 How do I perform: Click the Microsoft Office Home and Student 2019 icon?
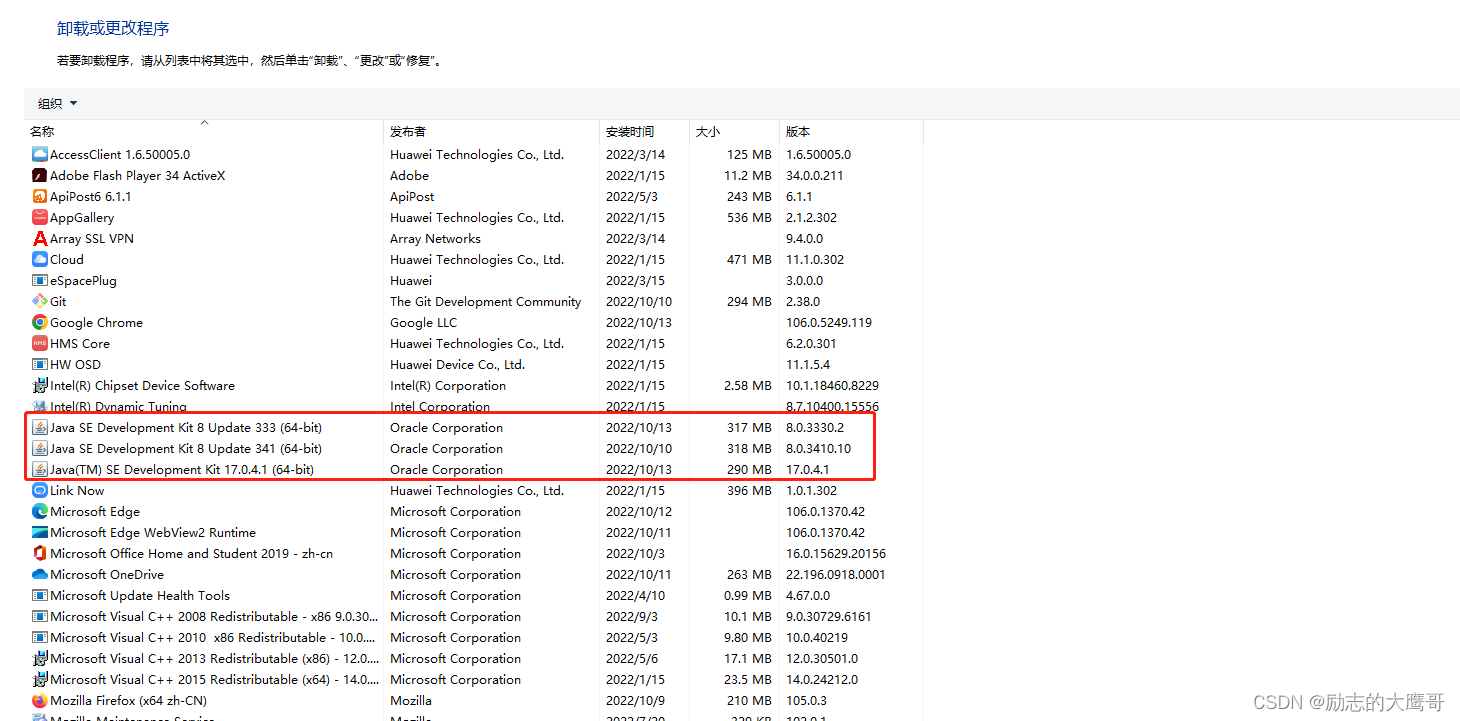point(40,553)
